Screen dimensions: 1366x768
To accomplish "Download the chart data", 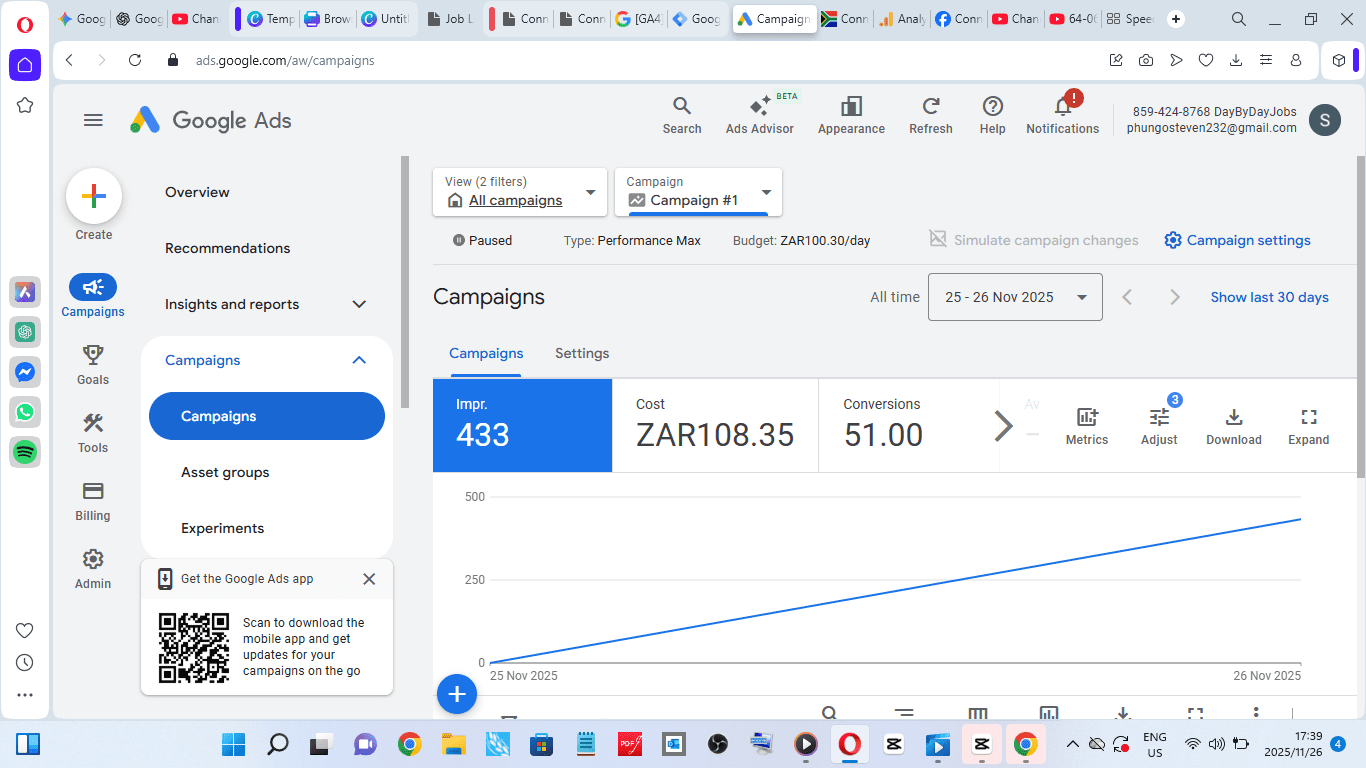I will 1233,426.
